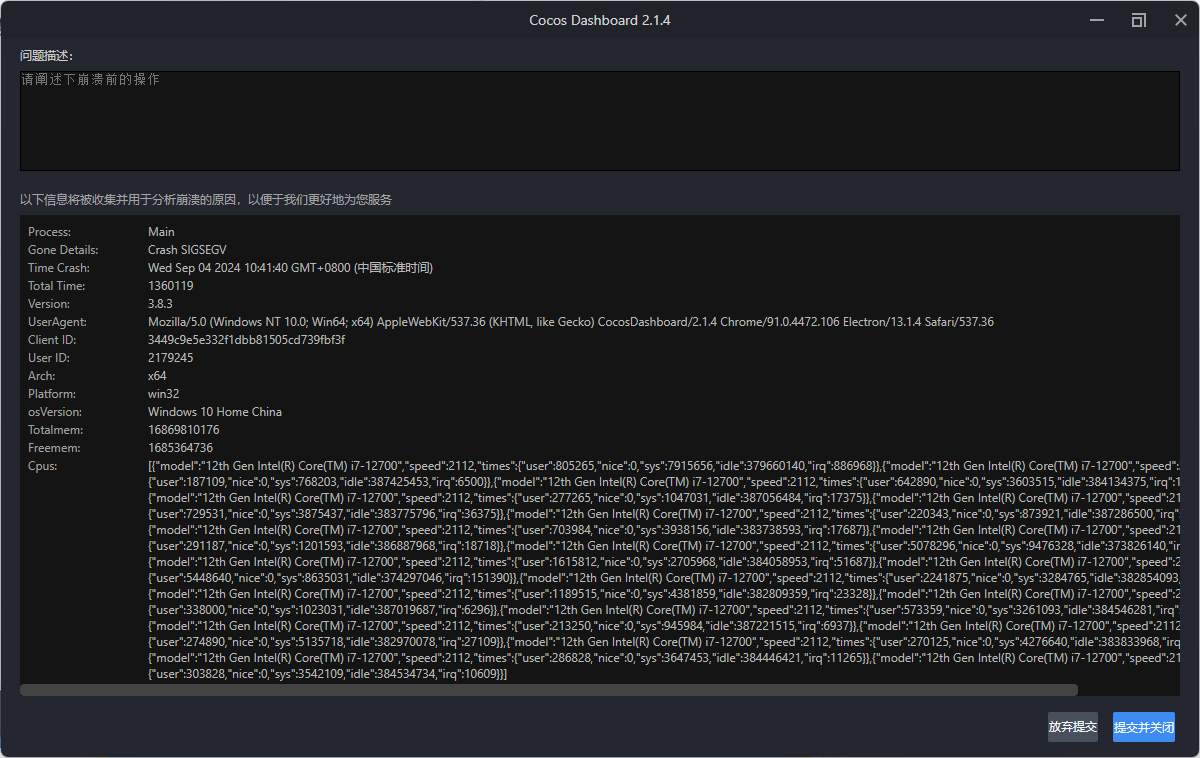
Task: Click the Process label
Action: tap(50, 232)
